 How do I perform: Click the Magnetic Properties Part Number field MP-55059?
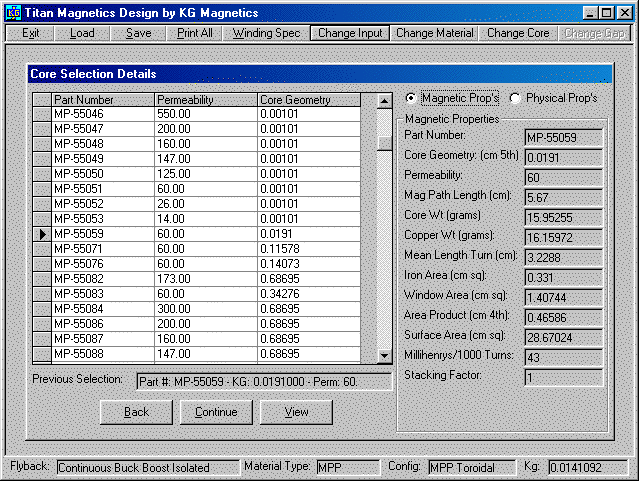click(x=564, y=138)
